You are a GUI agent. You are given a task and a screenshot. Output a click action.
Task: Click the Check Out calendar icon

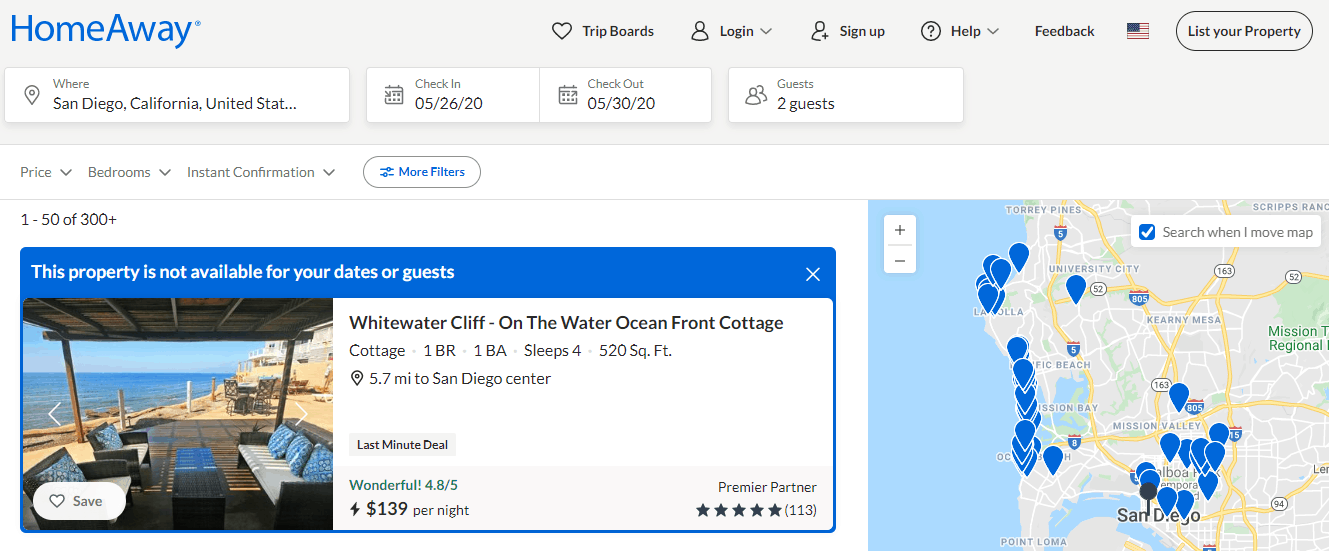568,95
